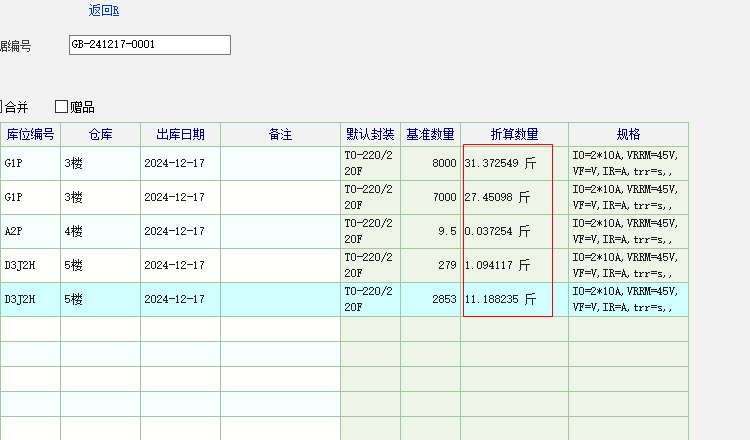Select the cell with base quantity 8000

[430, 163]
